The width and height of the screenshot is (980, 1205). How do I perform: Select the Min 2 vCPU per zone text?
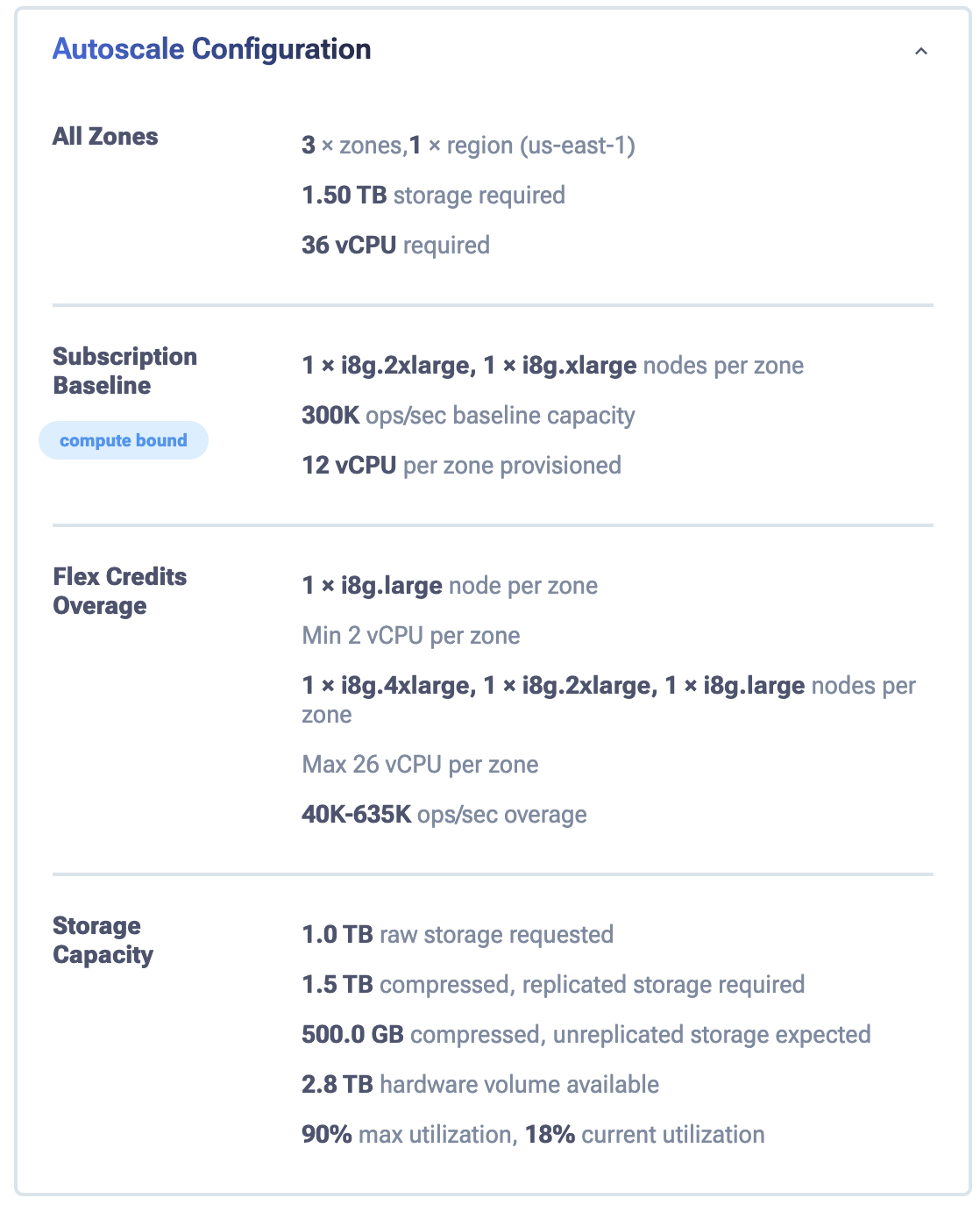pos(410,636)
